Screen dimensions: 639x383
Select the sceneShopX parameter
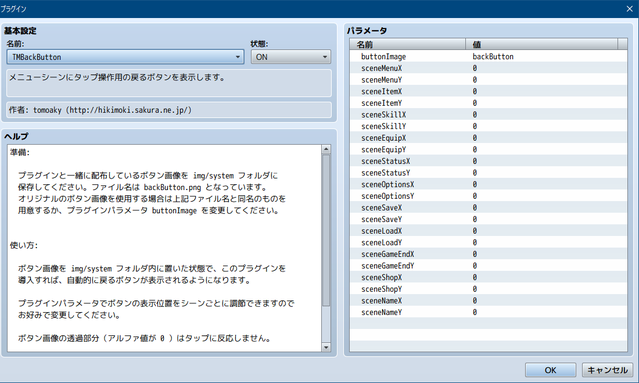[381, 277]
